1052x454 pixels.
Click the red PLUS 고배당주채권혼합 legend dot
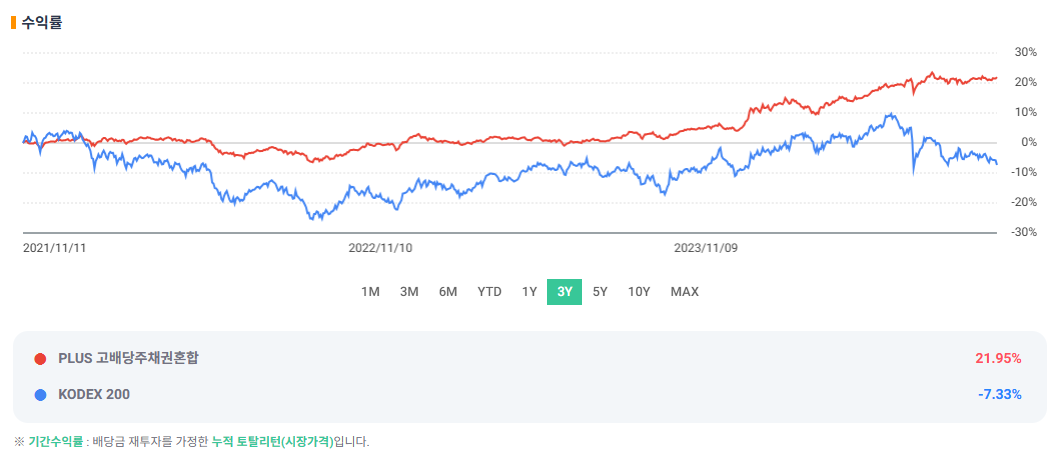pyautogui.click(x=40, y=359)
